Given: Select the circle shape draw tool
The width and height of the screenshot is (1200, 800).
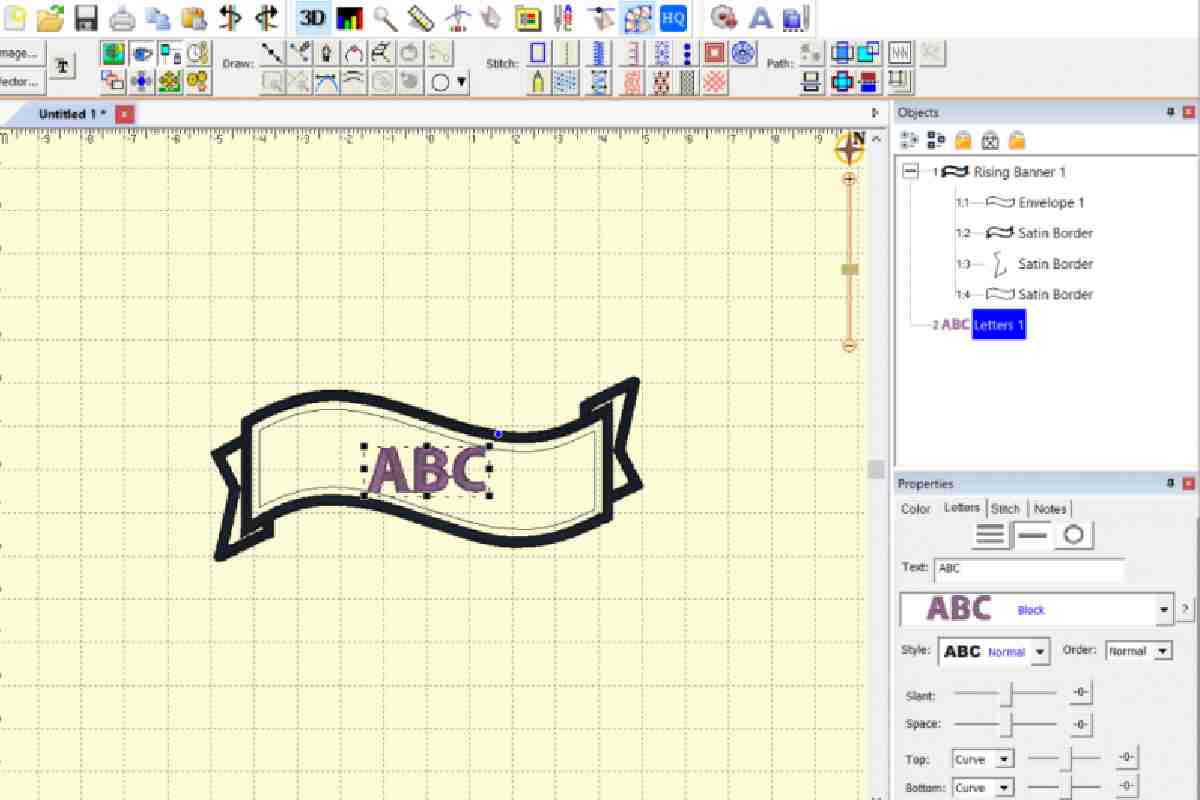Looking at the screenshot, I should (440, 83).
